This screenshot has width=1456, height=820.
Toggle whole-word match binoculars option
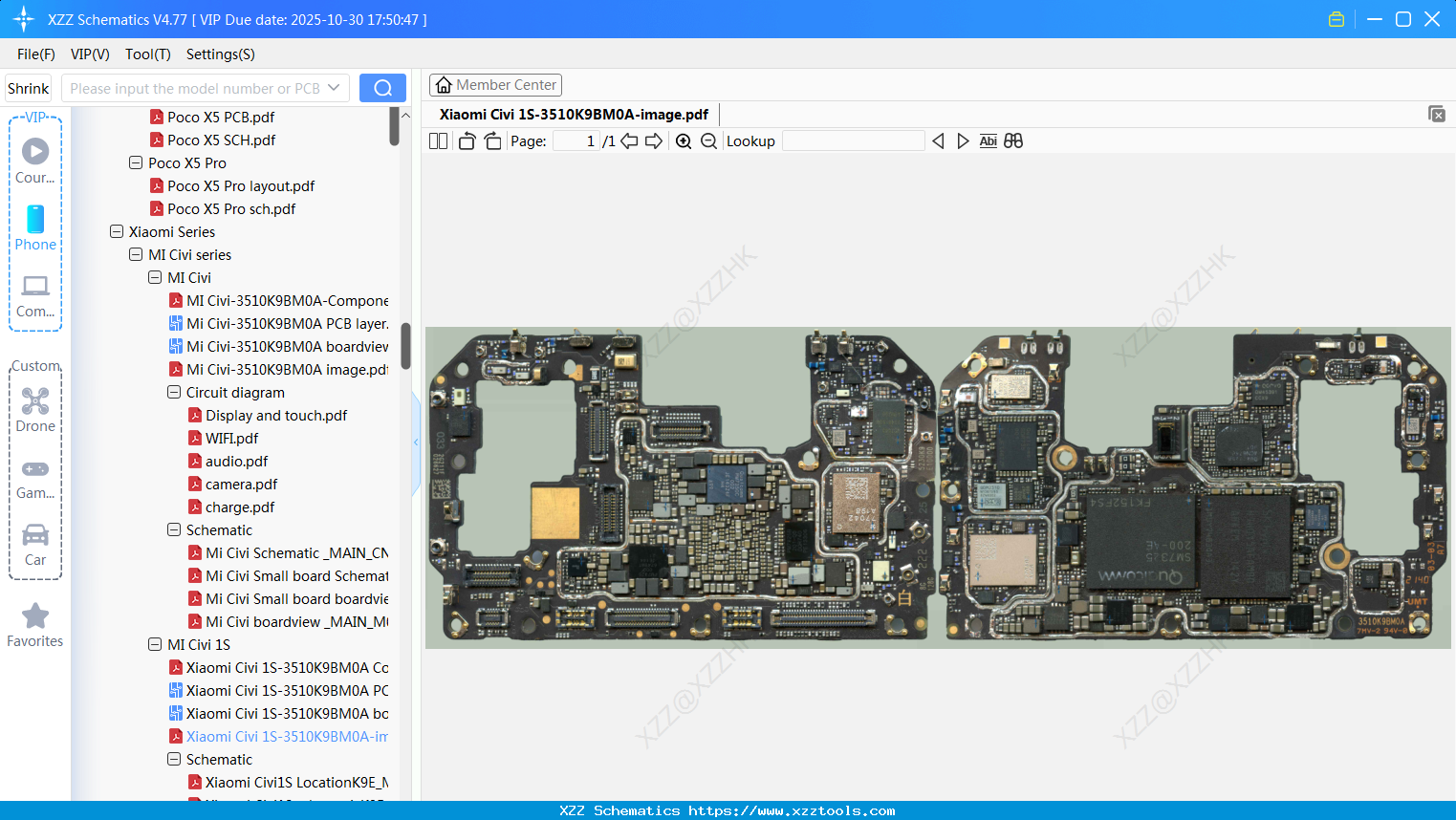(1013, 140)
